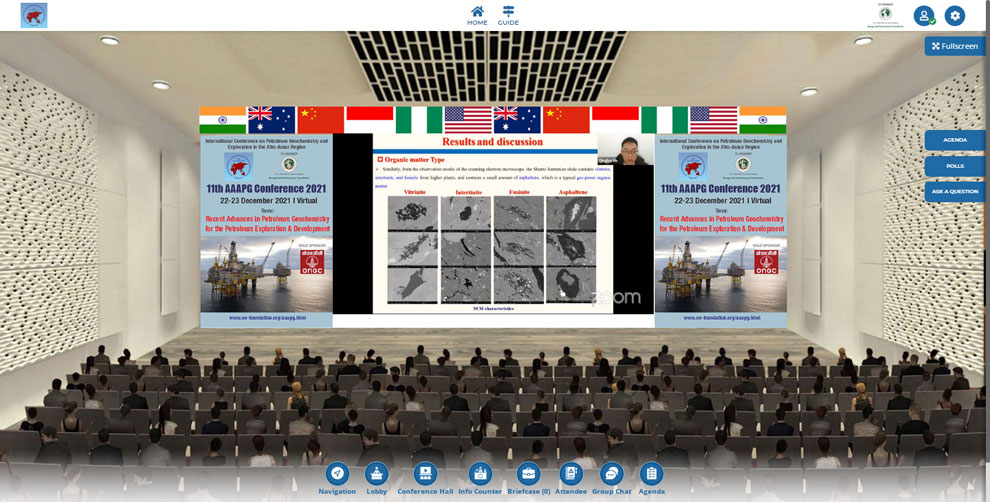Open the user profile icon
The width and height of the screenshot is (990, 502).
click(924, 16)
